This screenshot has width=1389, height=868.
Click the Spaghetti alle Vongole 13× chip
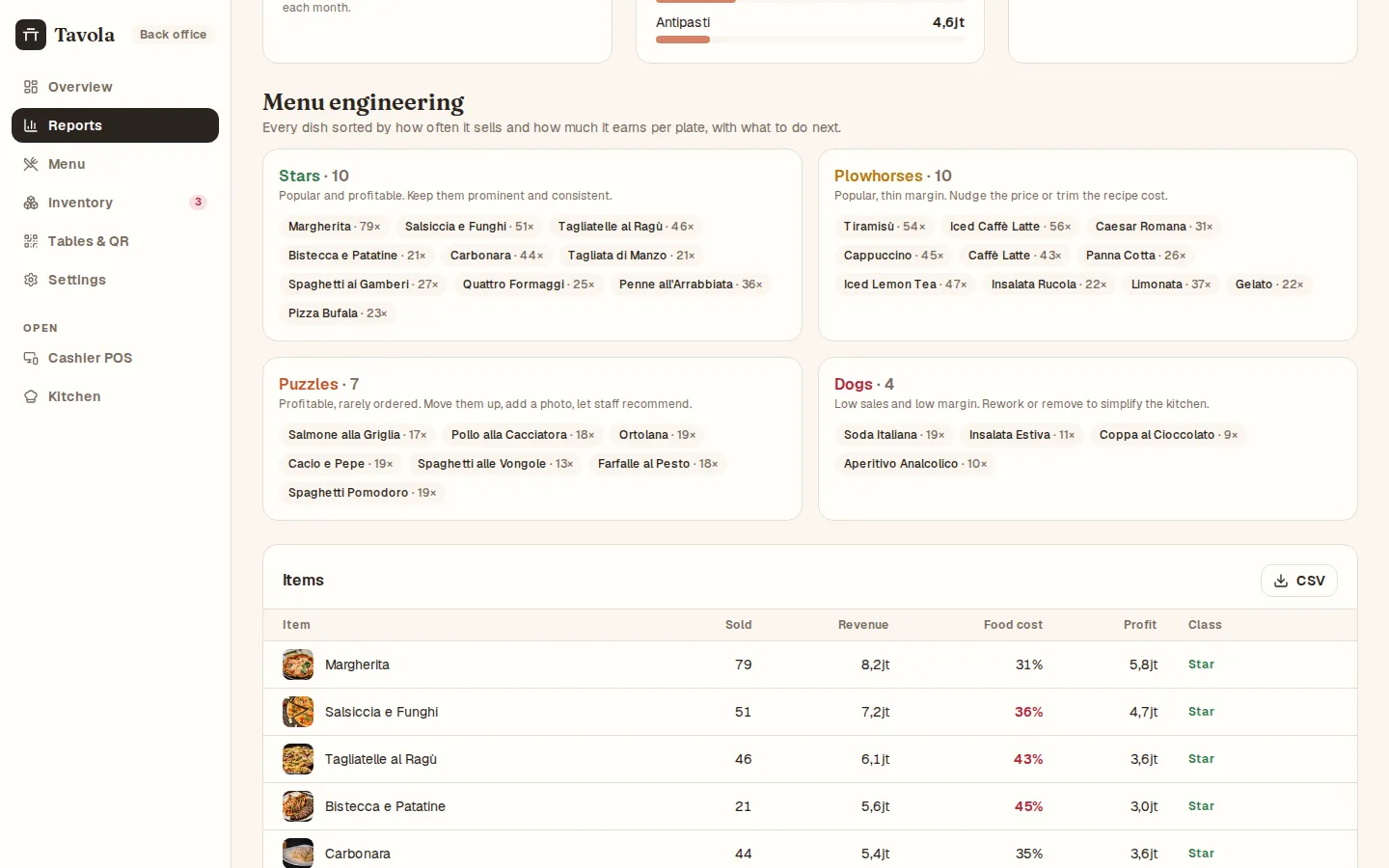[496, 464]
